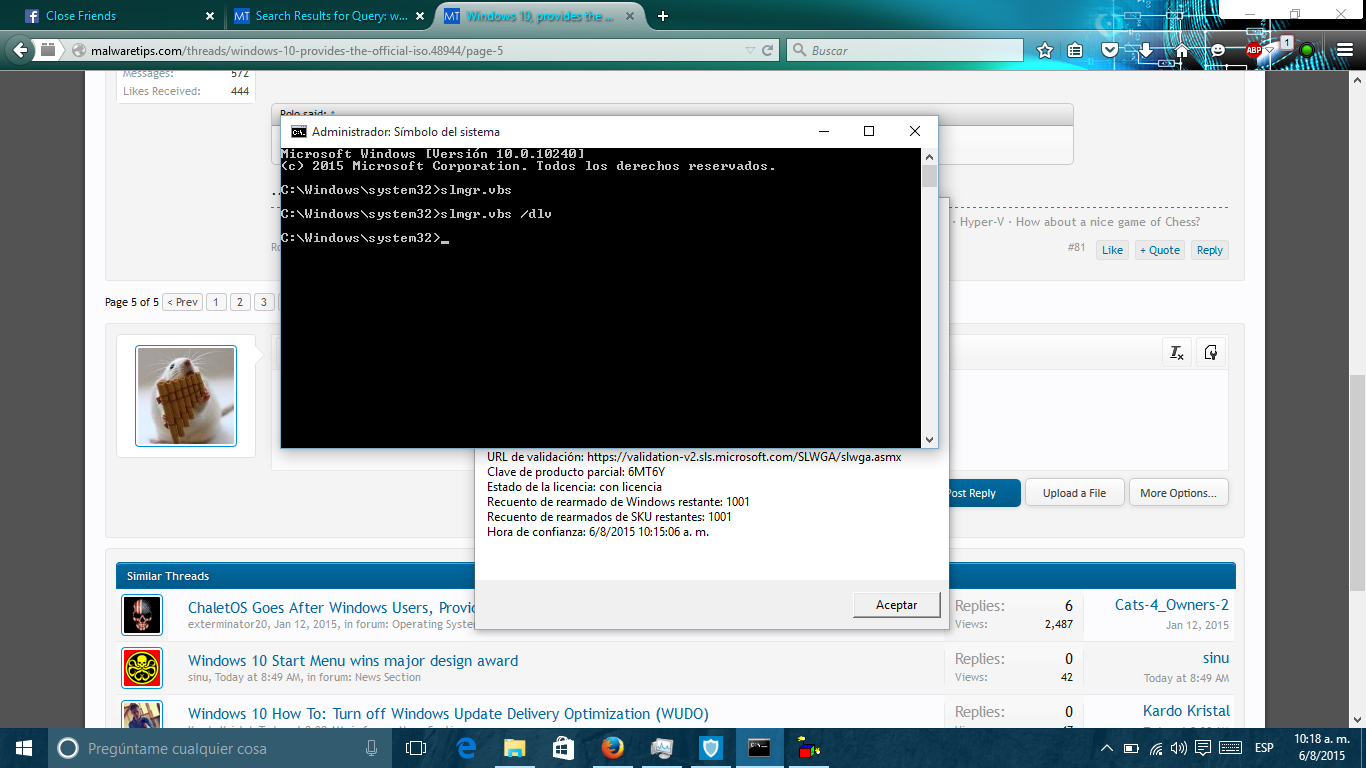The width and height of the screenshot is (1366, 768).
Task: Open the Windows Store taskbar icon
Action: coord(563,748)
